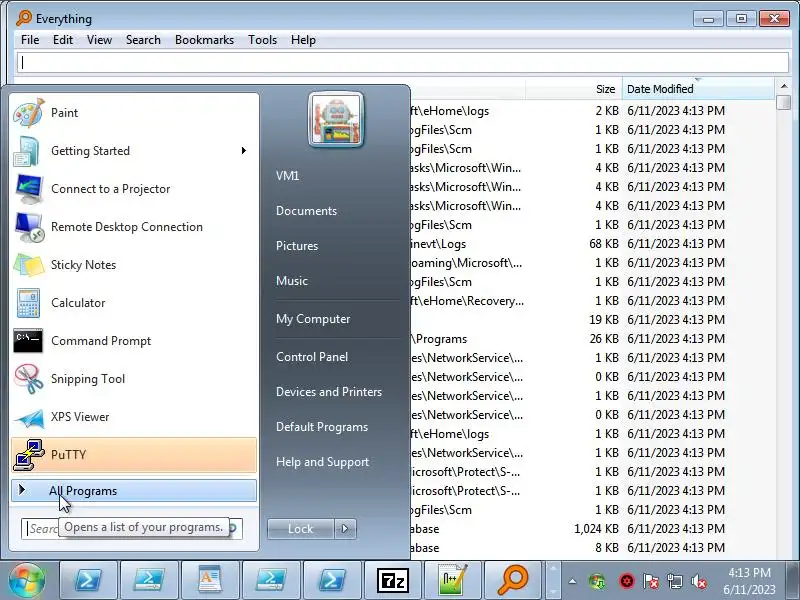Click the robot user account picture
This screenshot has height=600, width=800.
[336, 120]
